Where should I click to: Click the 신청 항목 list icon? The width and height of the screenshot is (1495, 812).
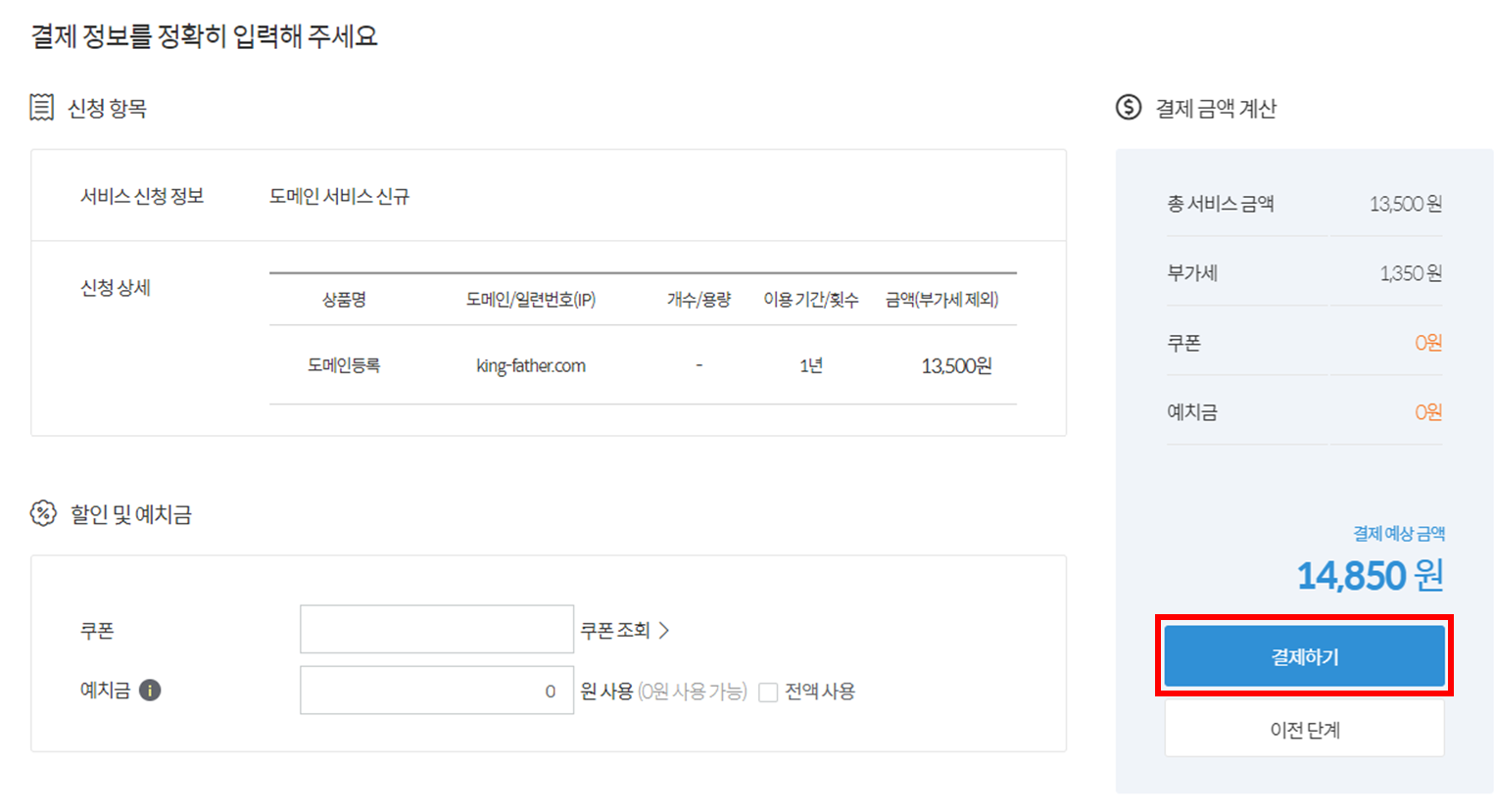[x=42, y=108]
